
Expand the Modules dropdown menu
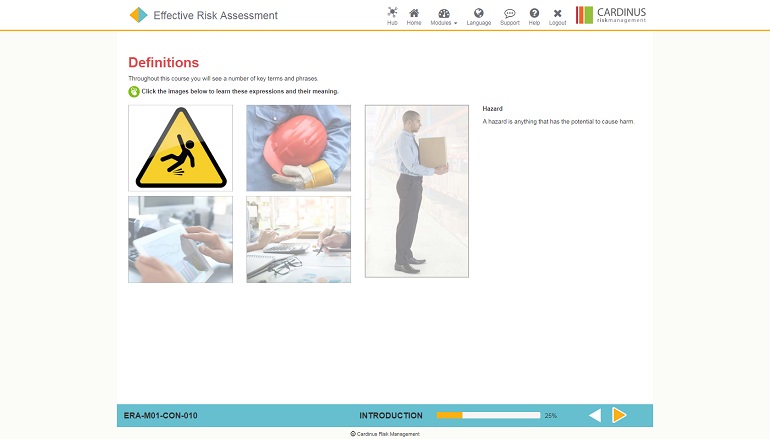(x=443, y=16)
